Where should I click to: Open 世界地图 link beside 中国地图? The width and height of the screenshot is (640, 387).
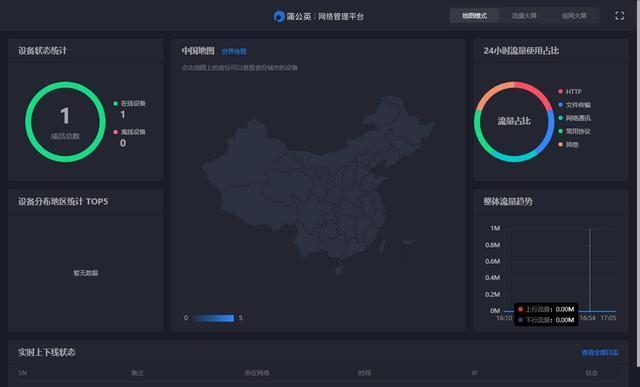234,51
